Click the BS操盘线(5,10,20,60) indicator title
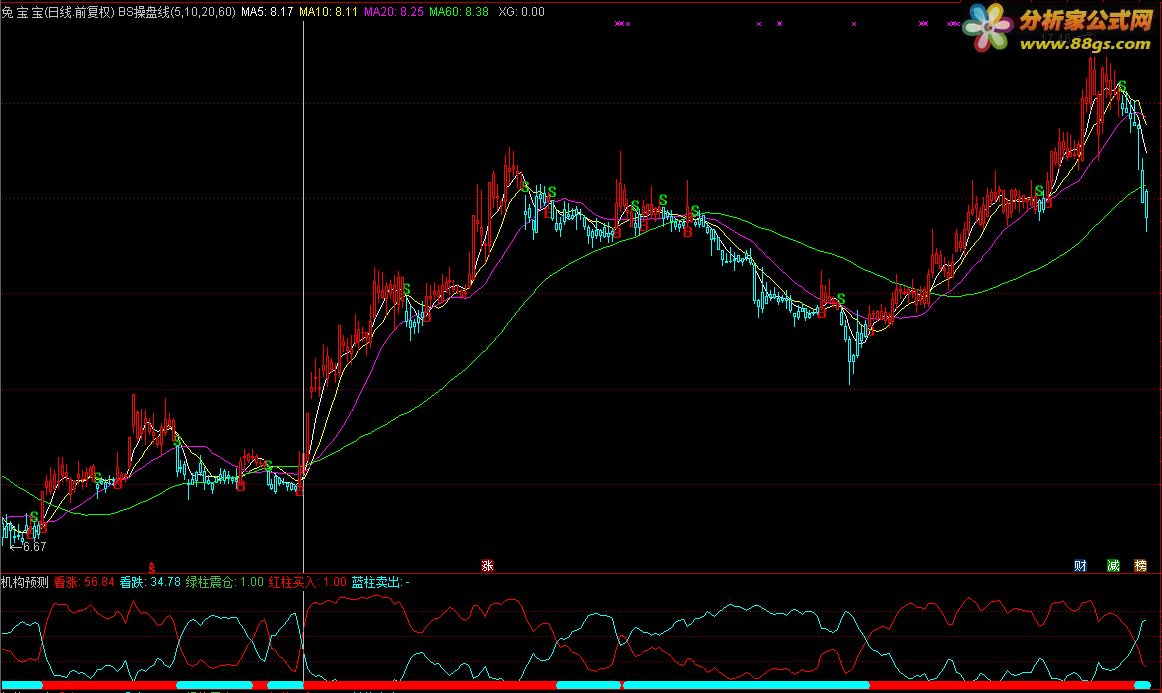The image size is (1162, 693). [x=177, y=12]
